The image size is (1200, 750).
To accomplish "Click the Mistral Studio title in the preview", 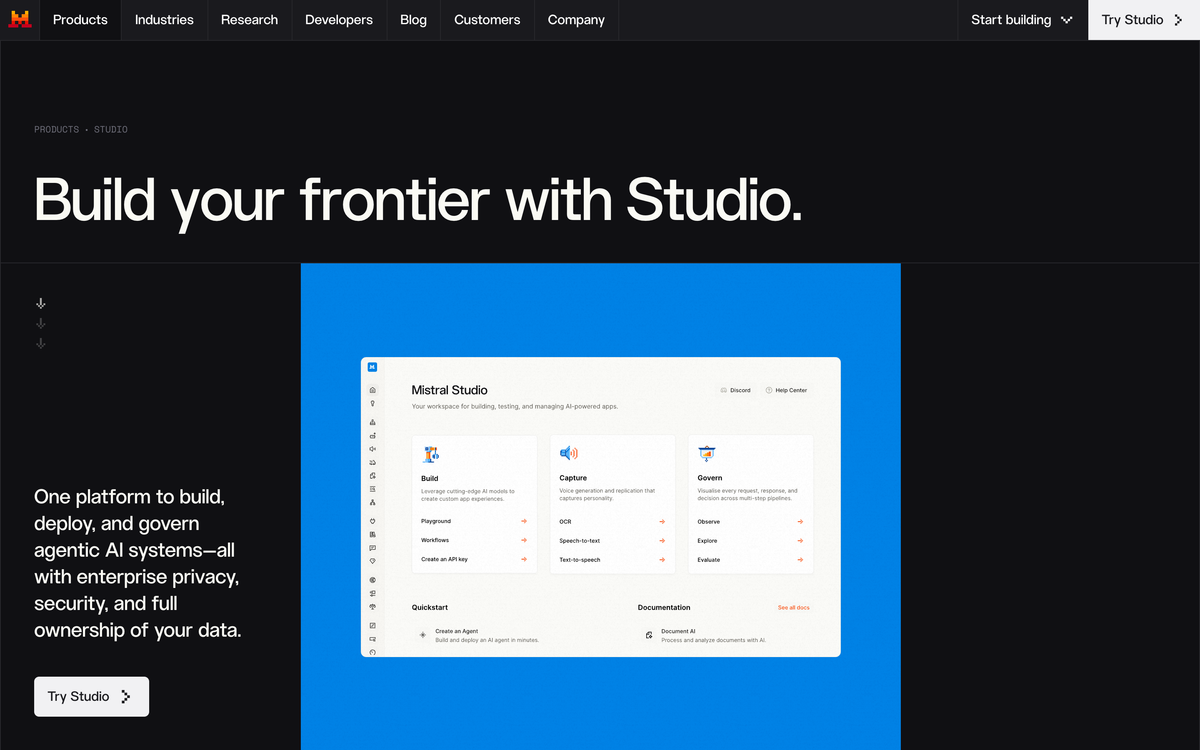I will click(450, 390).
